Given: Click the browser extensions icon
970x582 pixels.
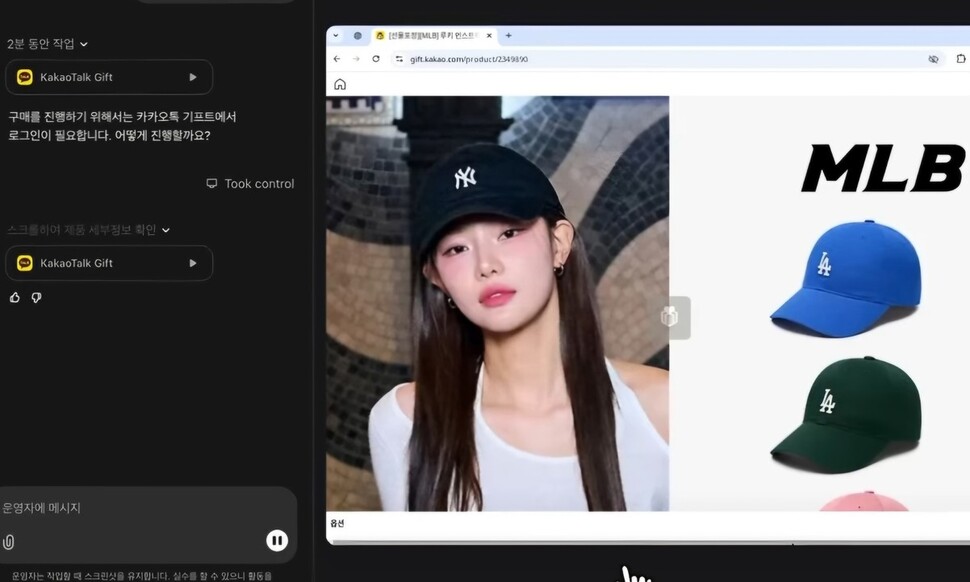Looking at the screenshot, I should [961, 59].
